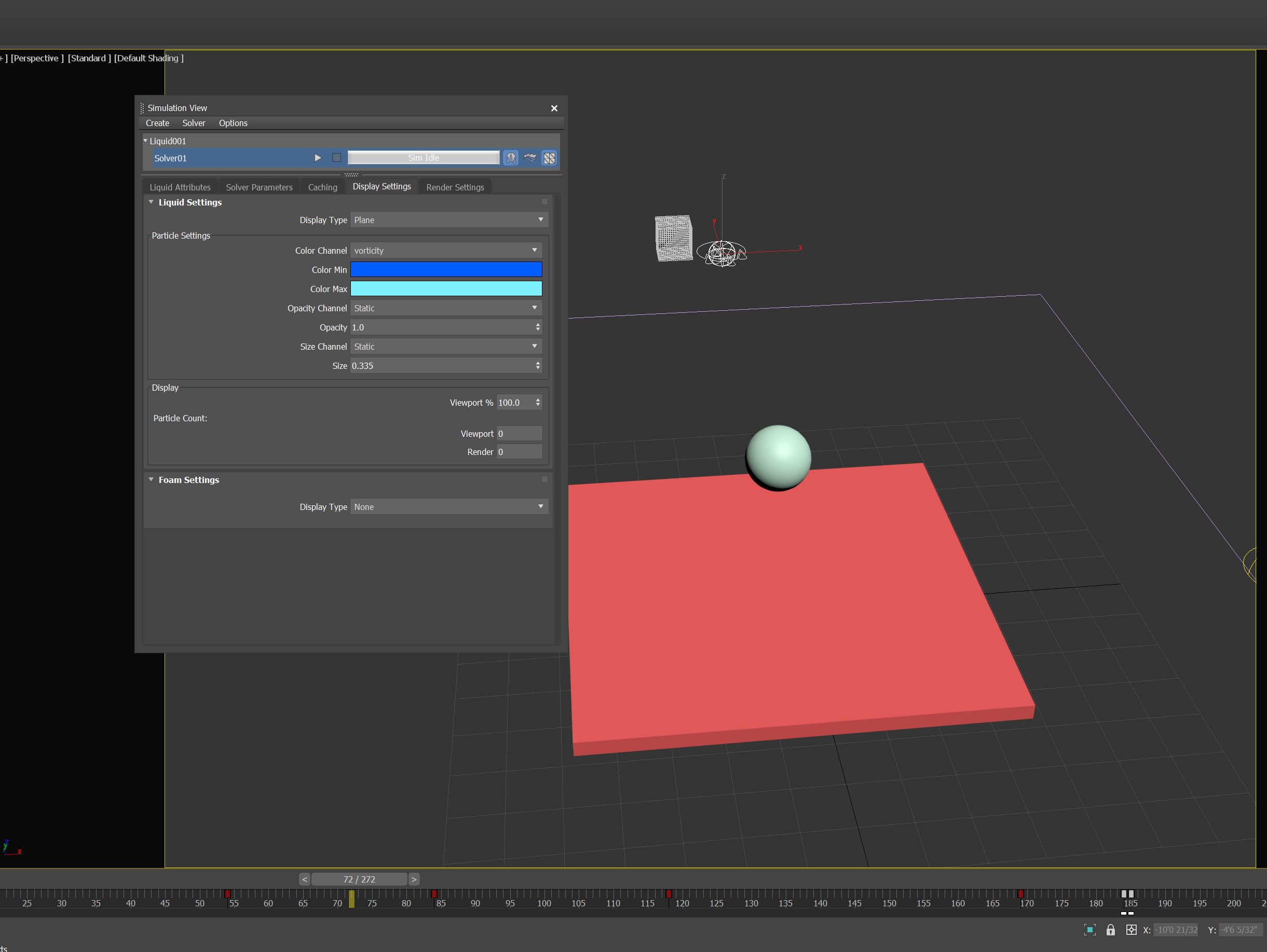
Task: Start the Solver01 simulation play button
Action: (317, 158)
